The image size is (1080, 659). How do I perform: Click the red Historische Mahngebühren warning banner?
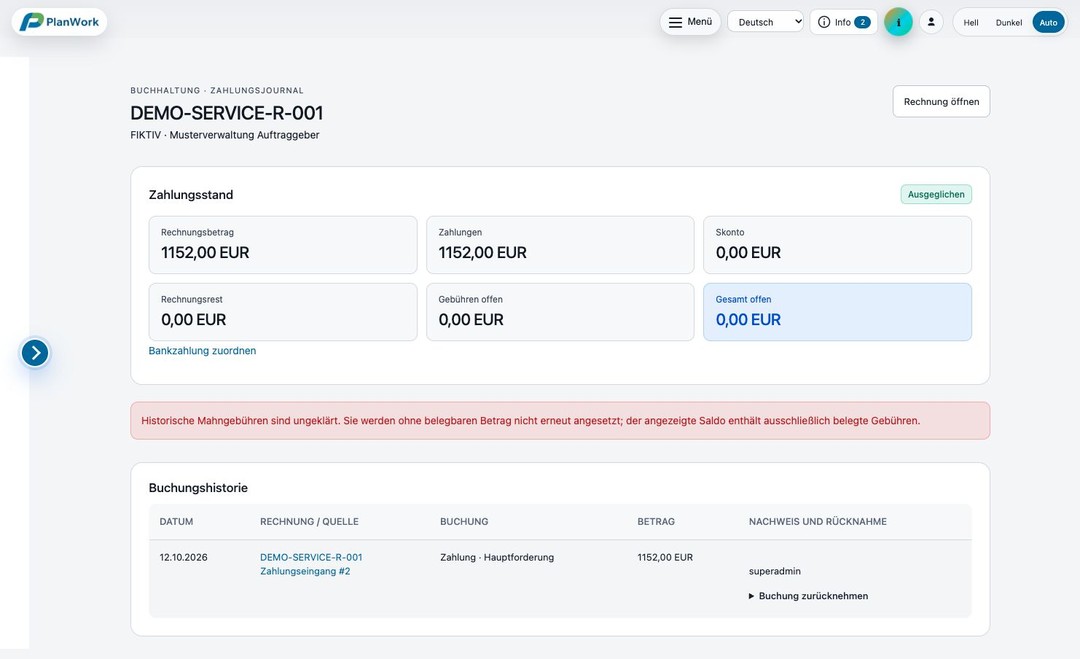tap(560, 421)
